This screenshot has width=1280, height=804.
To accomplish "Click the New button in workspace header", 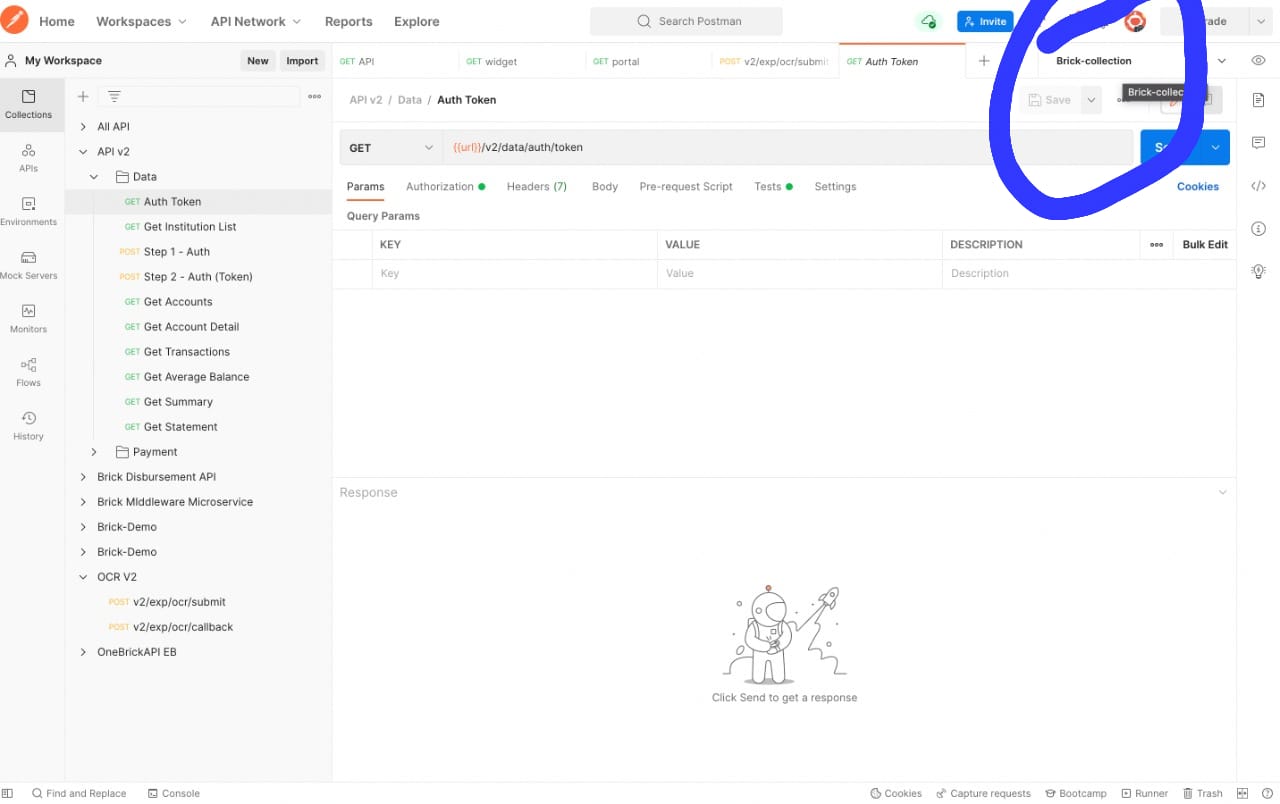I will [258, 61].
